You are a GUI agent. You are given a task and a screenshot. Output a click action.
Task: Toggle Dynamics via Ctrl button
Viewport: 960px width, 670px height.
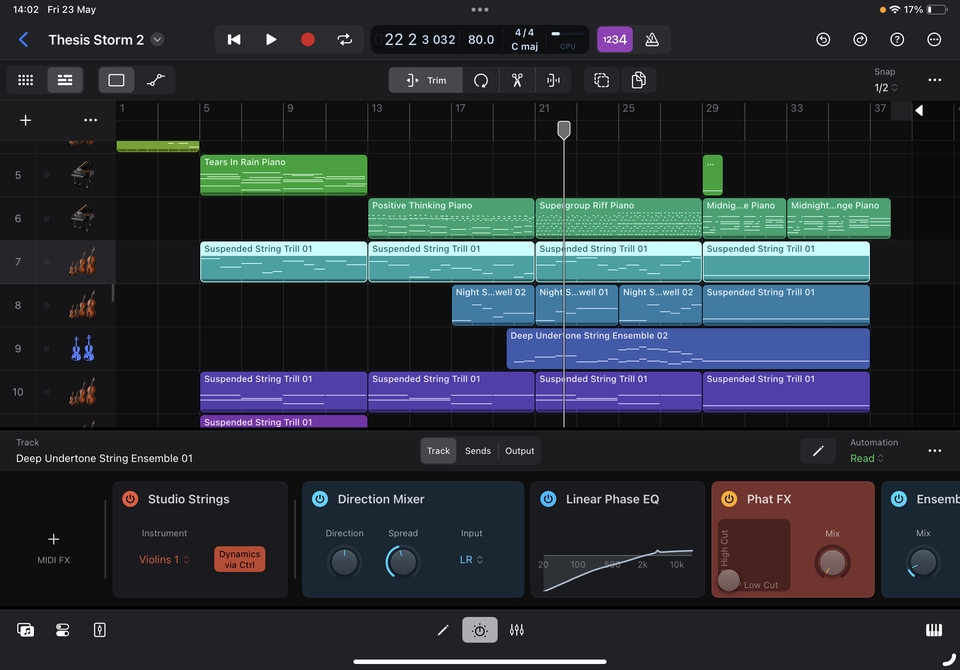(239, 559)
